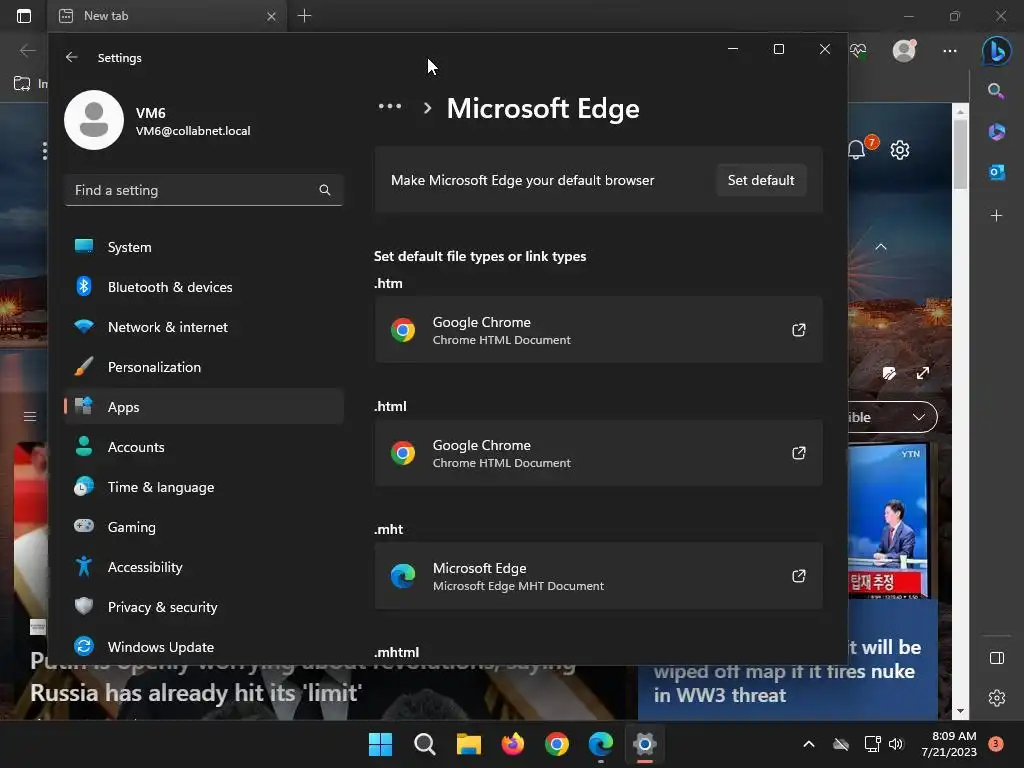1024x768 pixels.
Task: Open Windows Start menu
Action: click(381, 744)
